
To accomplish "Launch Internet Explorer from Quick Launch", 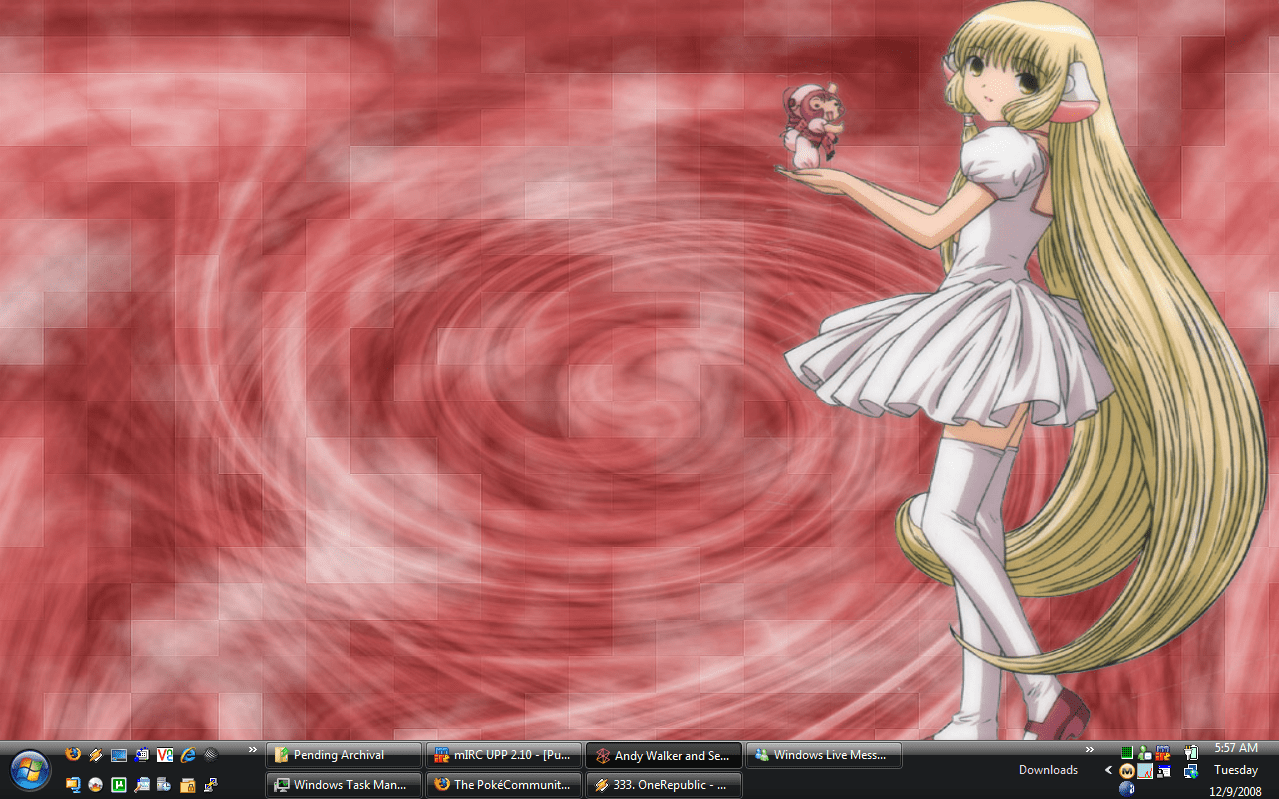I will pos(188,754).
